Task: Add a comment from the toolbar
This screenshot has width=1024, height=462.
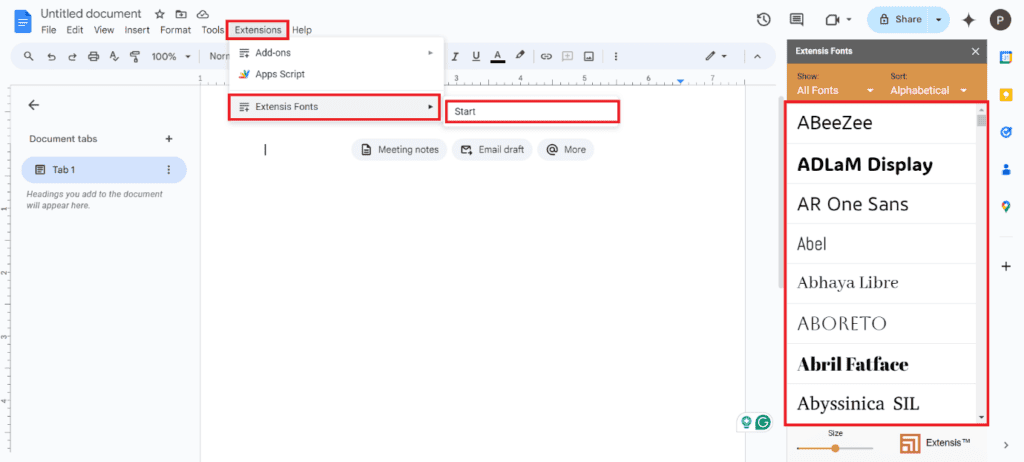Action: coord(568,56)
